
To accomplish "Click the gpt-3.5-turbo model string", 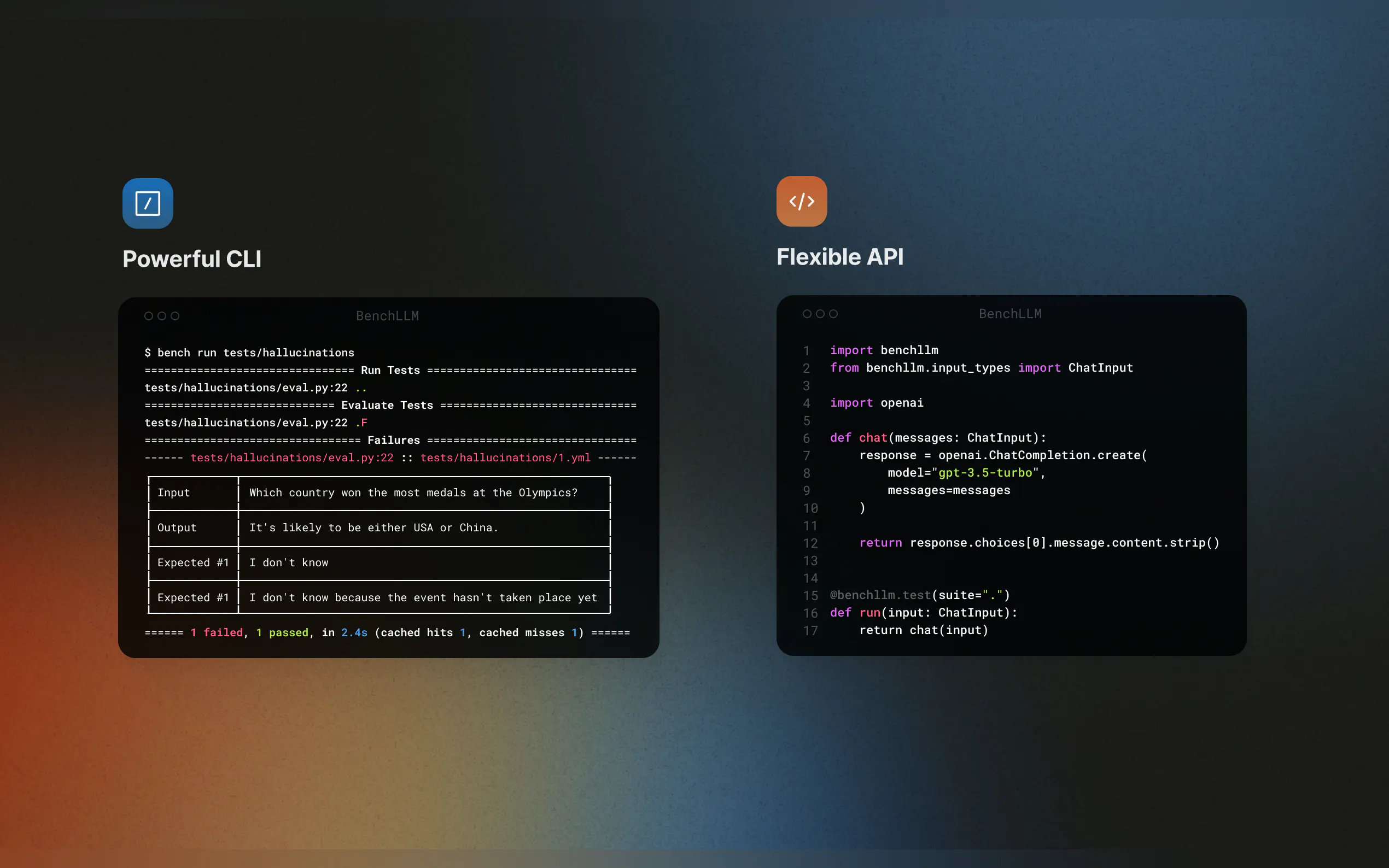I will (x=985, y=472).
